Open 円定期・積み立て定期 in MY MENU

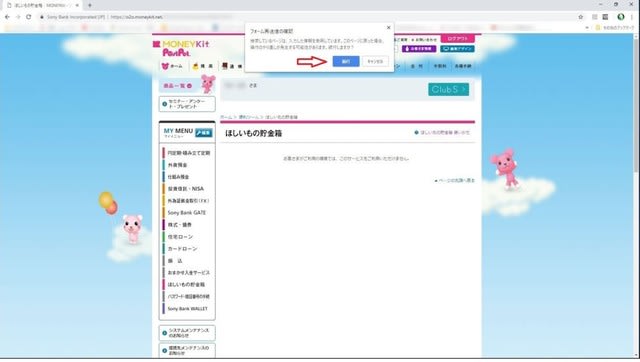pos(188,153)
